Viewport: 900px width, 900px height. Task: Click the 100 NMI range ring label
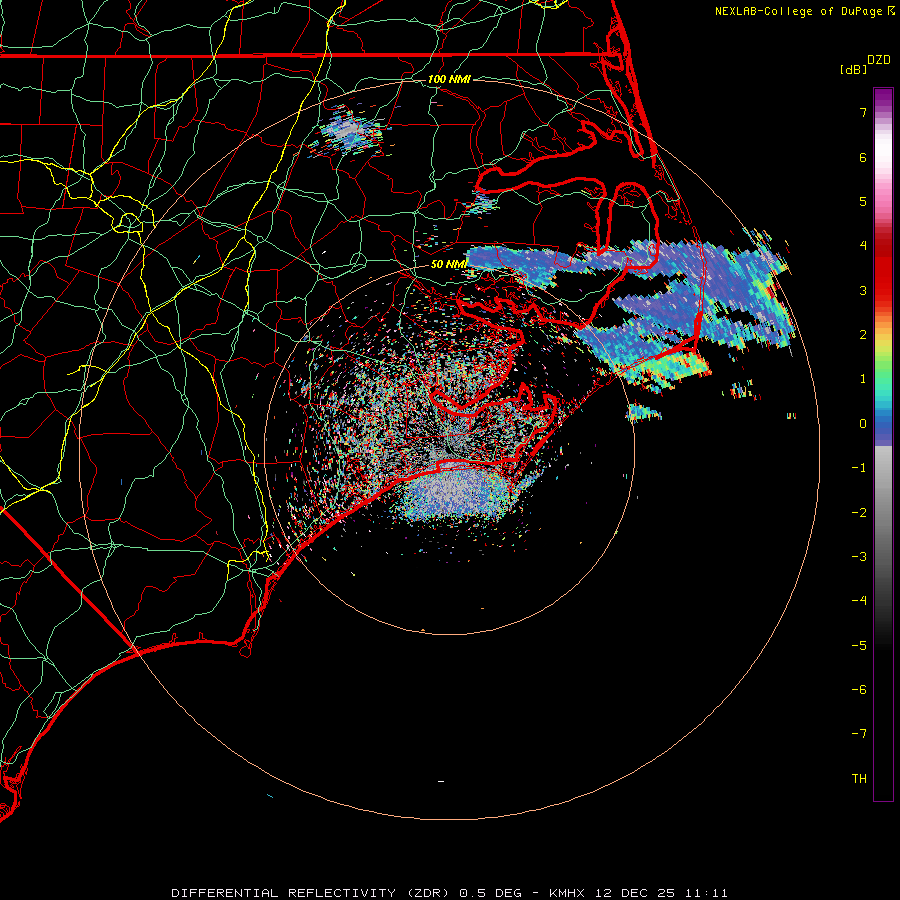click(x=449, y=79)
